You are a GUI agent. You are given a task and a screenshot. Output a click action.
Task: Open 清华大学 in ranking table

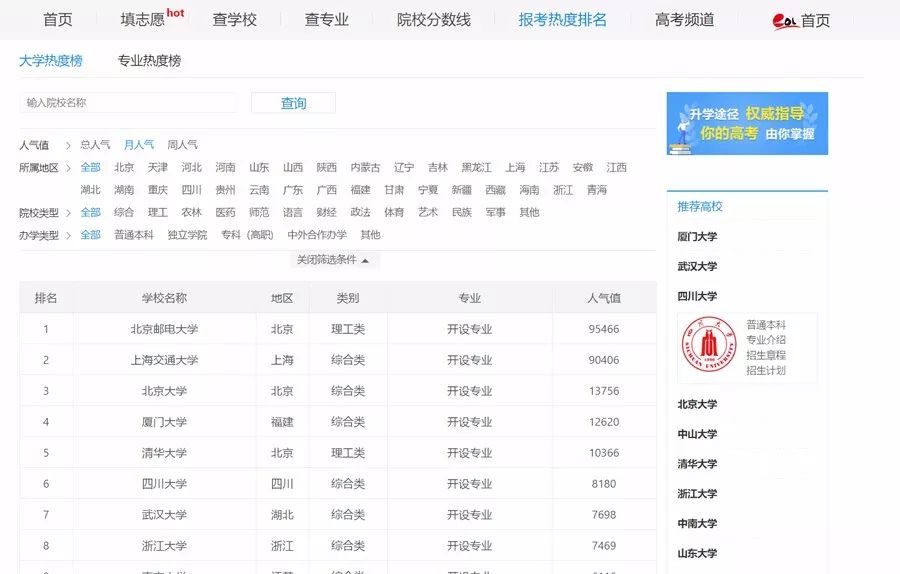tap(165, 453)
